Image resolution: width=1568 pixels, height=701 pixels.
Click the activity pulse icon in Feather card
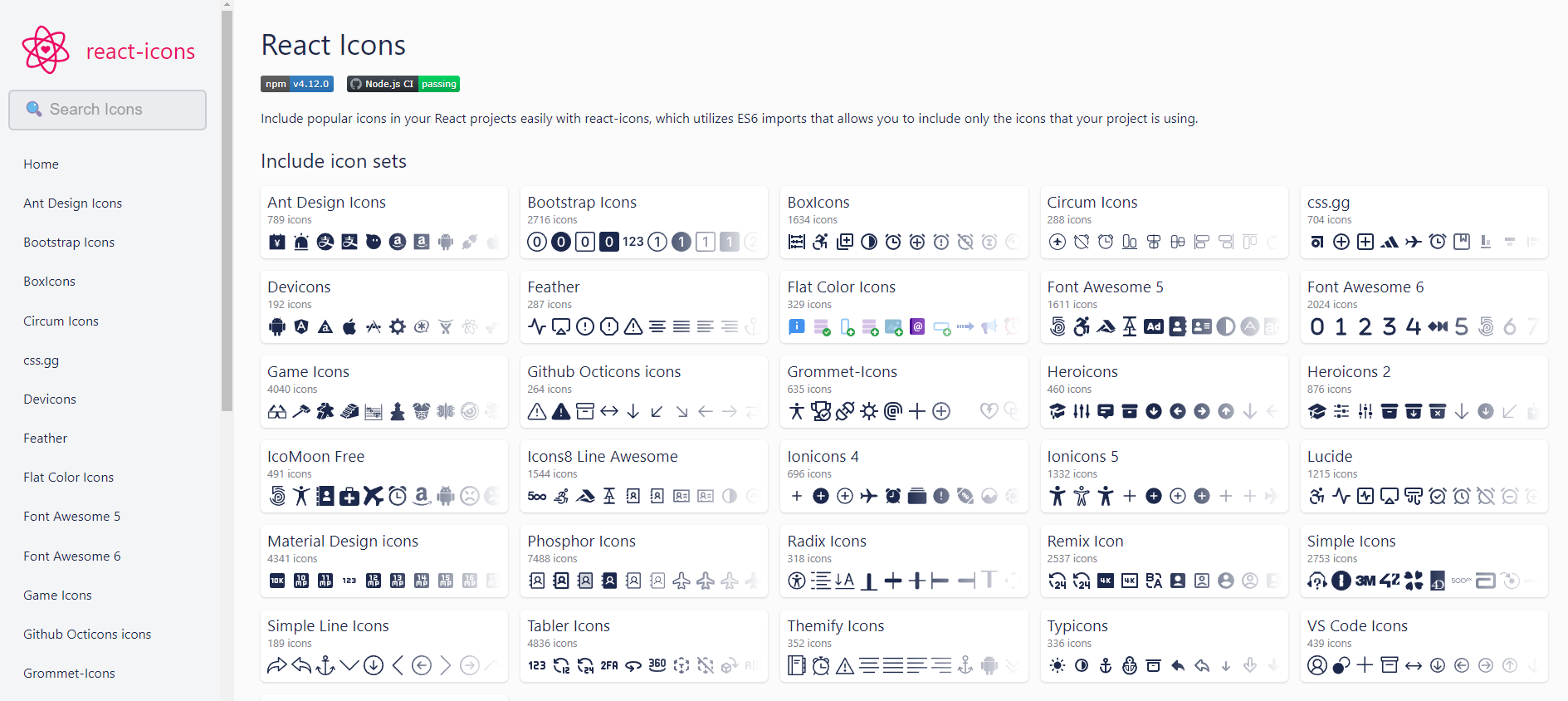537,326
